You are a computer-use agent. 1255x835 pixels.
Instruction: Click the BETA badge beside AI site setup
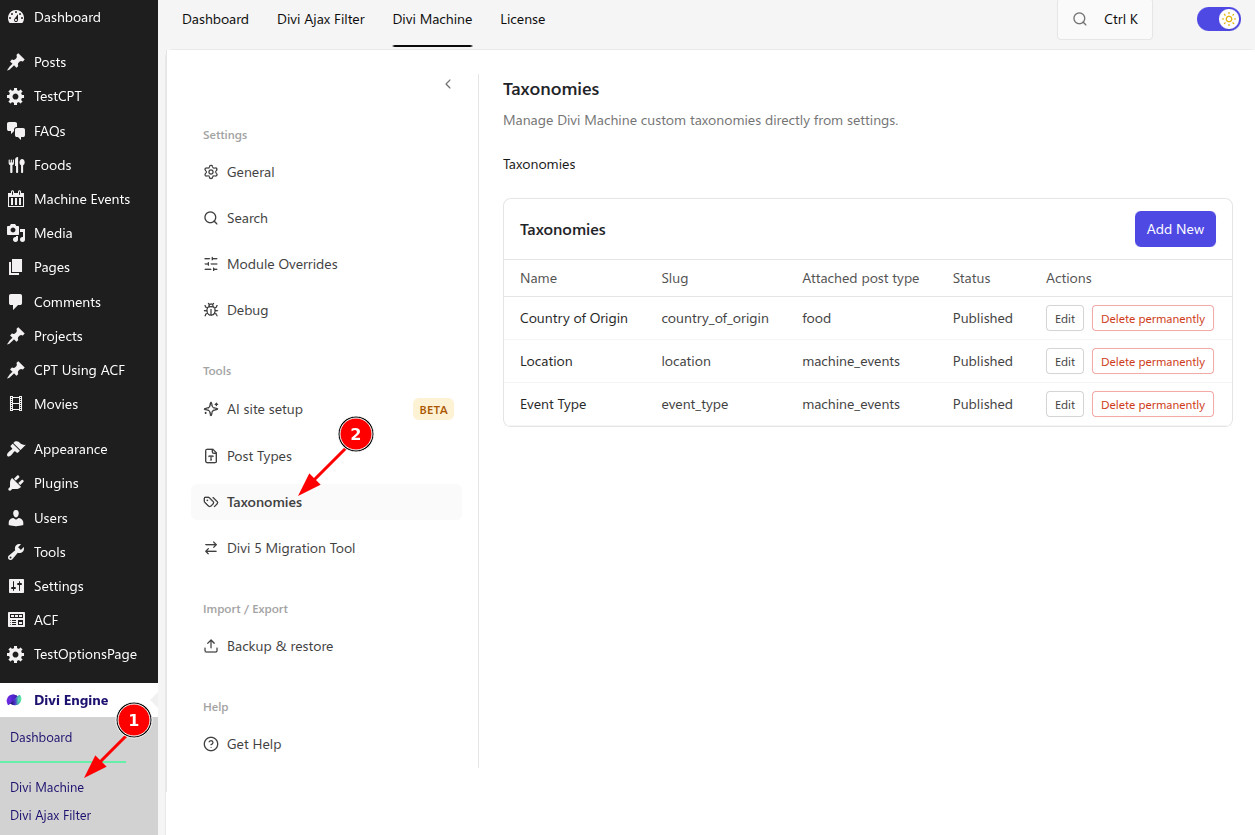point(433,410)
